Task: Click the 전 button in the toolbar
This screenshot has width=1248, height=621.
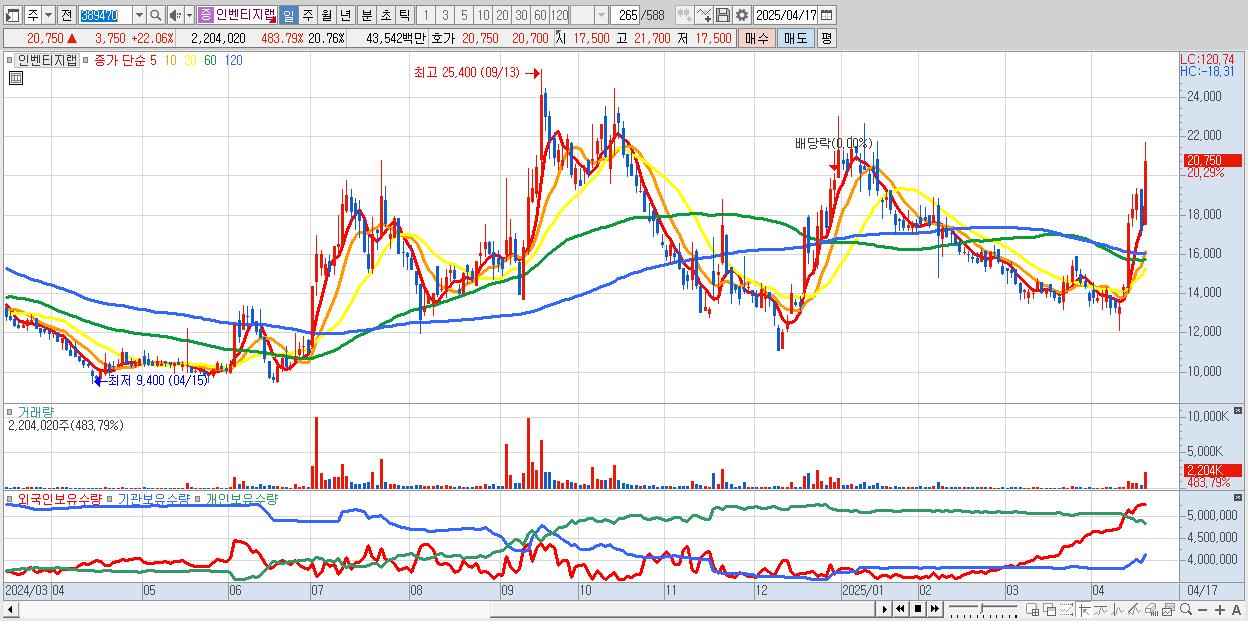Action: 66,15
